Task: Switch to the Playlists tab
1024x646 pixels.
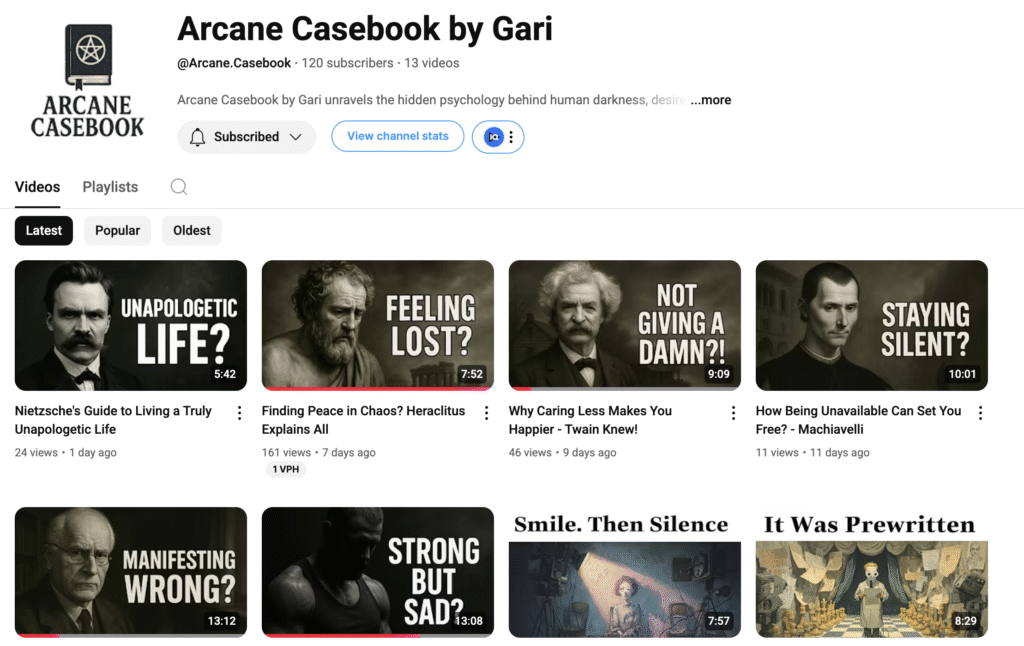Action: pos(110,187)
